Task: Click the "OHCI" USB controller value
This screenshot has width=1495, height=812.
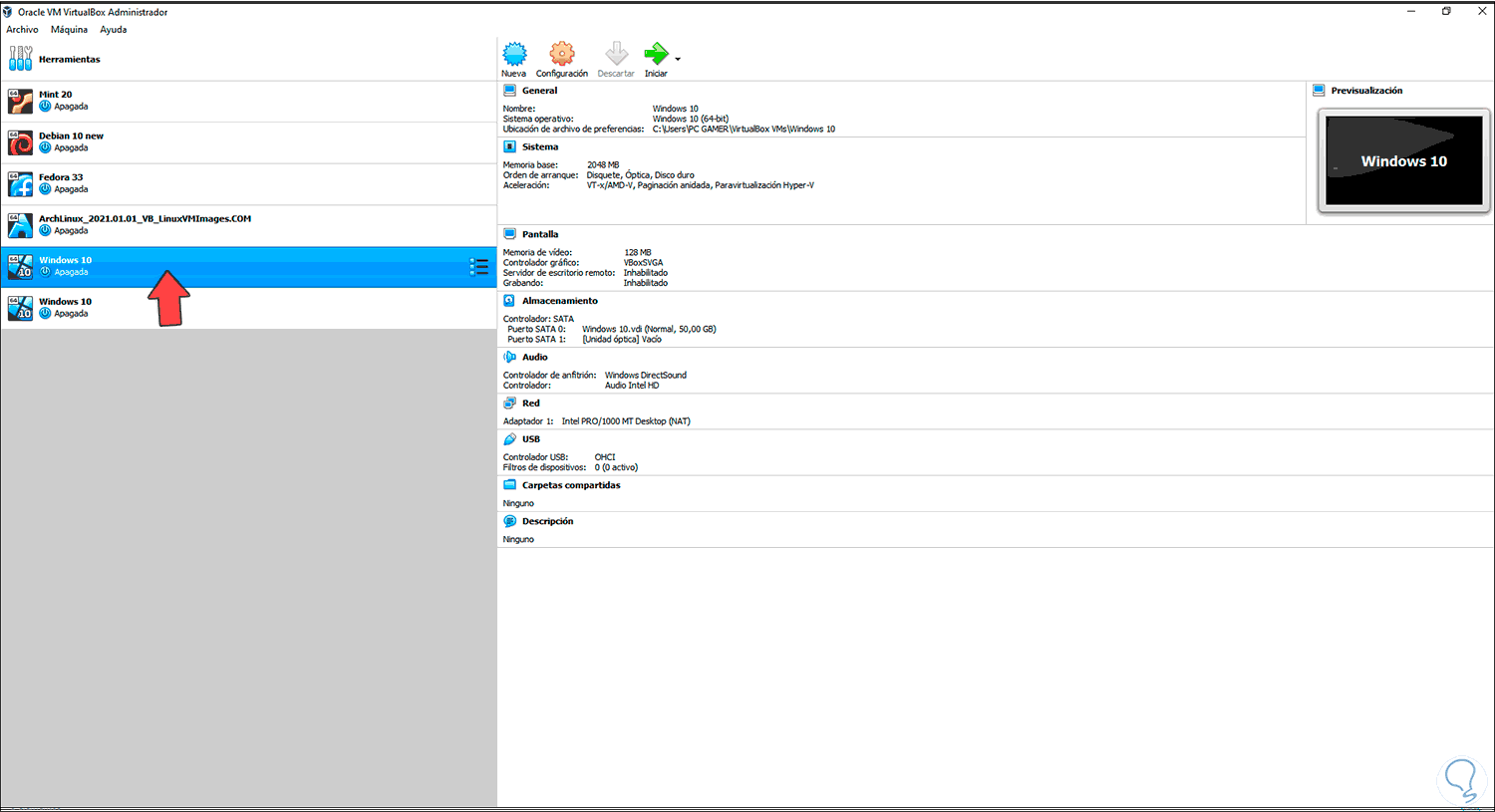Action: [x=605, y=457]
